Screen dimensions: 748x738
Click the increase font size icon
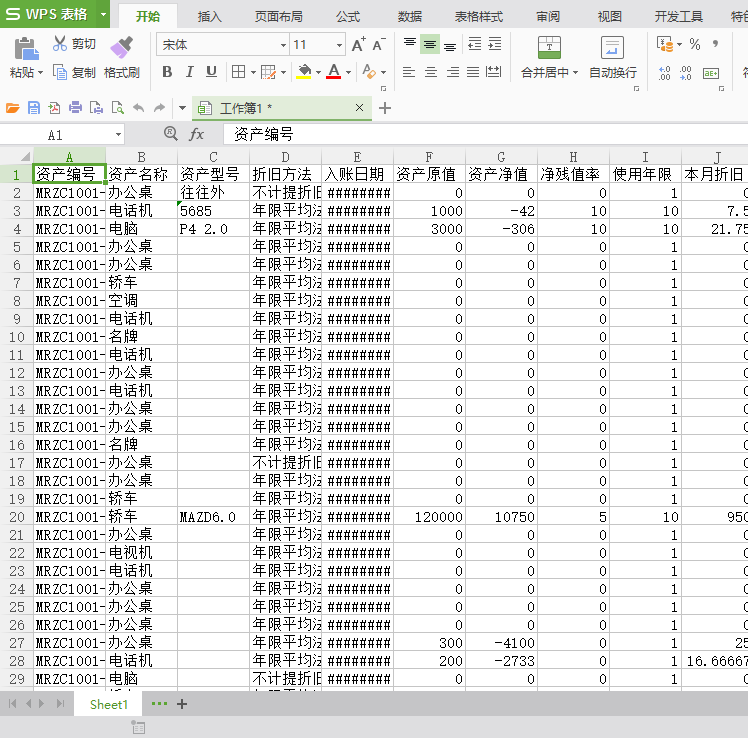click(359, 45)
